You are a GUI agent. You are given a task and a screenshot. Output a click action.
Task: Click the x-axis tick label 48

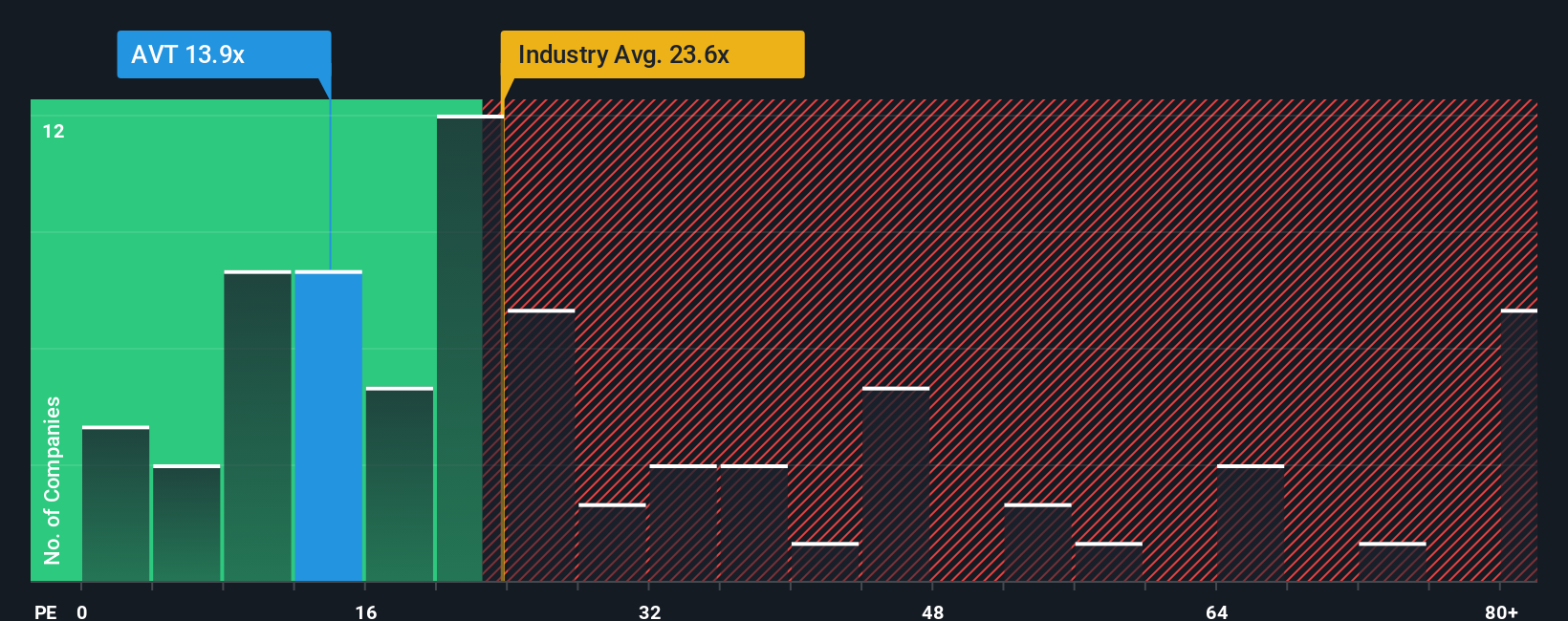933,611
